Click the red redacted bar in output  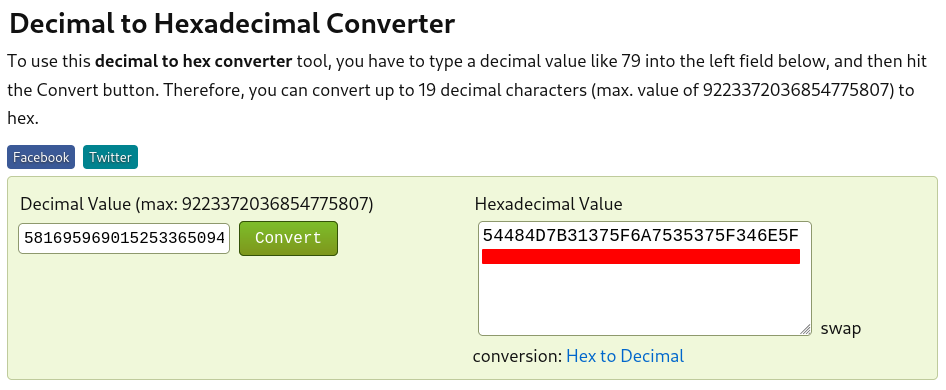tap(641, 257)
